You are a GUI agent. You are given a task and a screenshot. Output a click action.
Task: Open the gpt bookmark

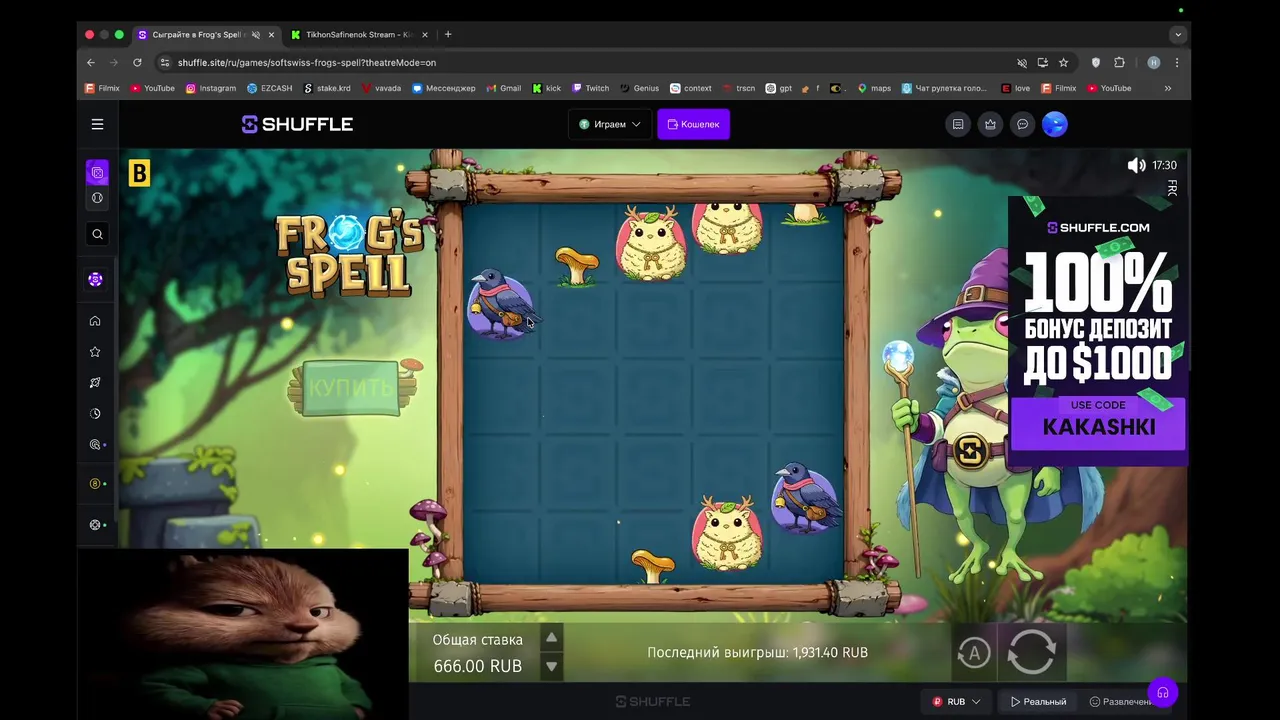point(779,88)
